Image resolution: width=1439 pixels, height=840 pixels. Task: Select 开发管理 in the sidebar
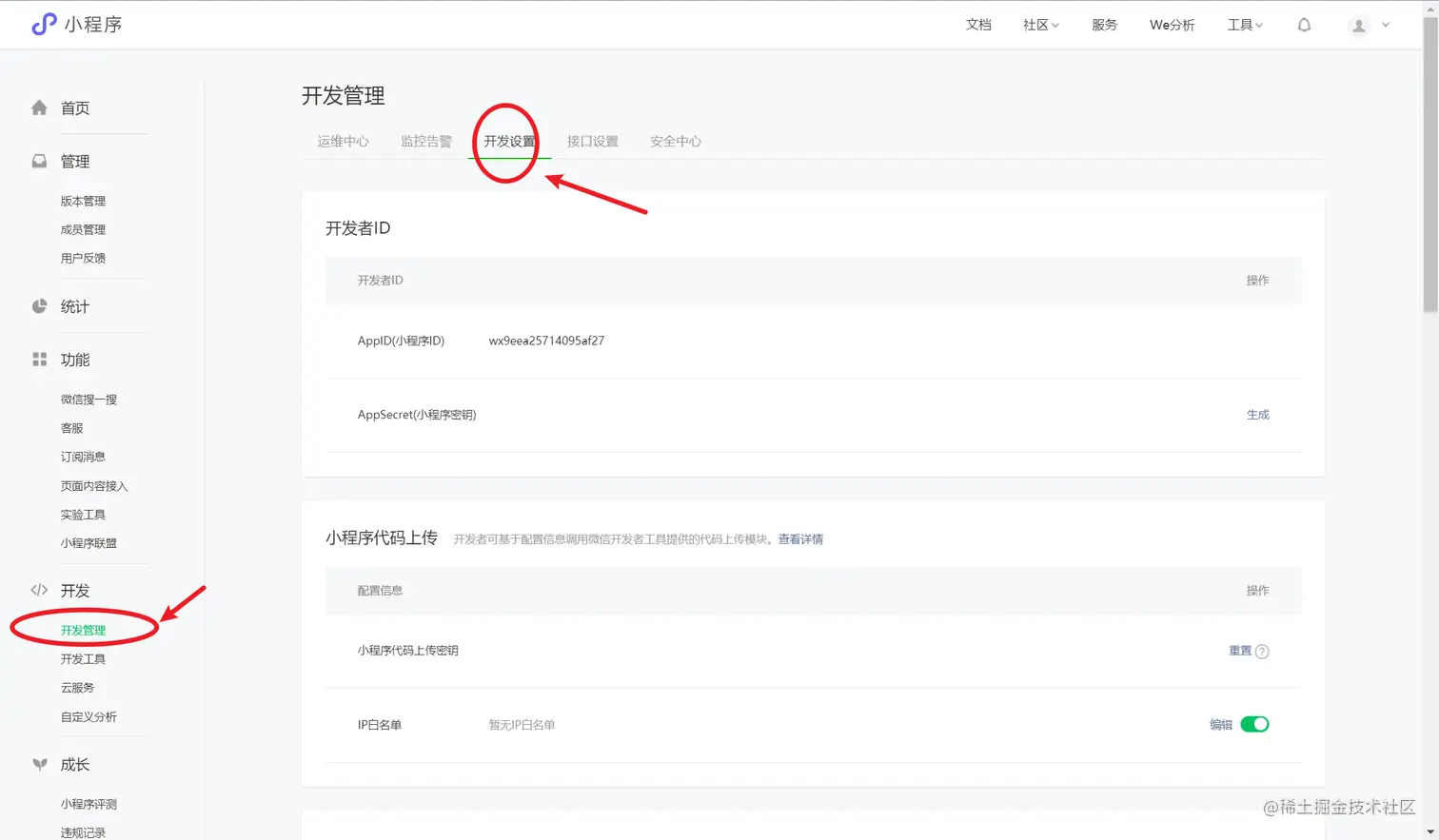coord(83,630)
